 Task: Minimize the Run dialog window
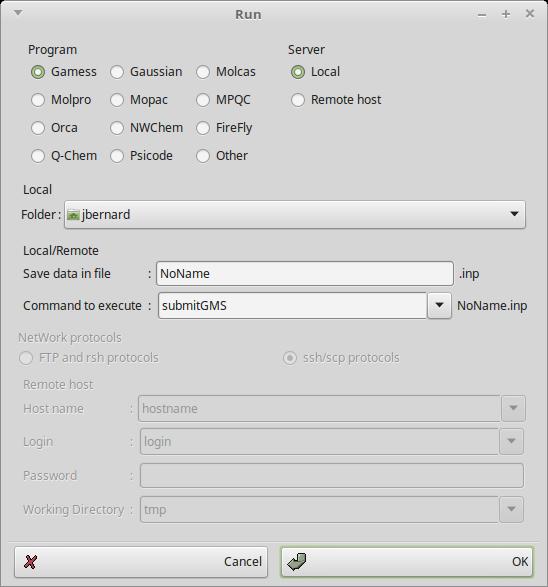[x=482, y=15]
